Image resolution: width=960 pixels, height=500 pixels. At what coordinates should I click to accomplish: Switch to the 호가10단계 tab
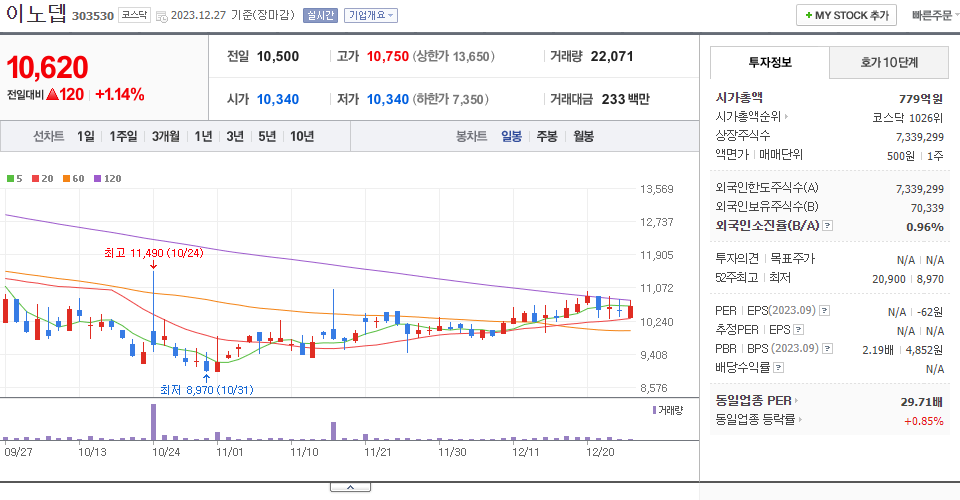pos(889,62)
